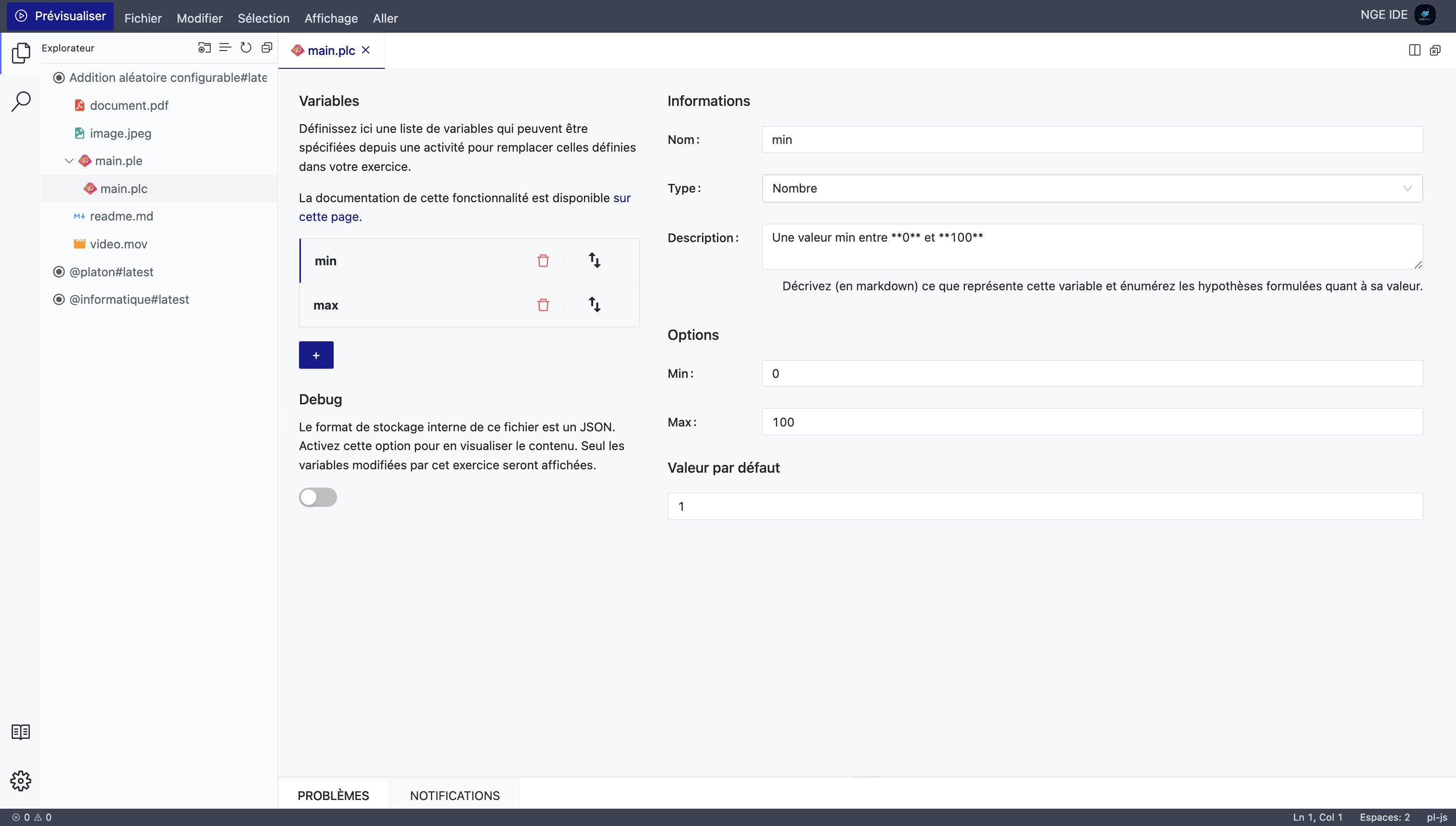Click the delete icon for 'max' variable
This screenshot has height=826, width=1456.
tap(543, 305)
